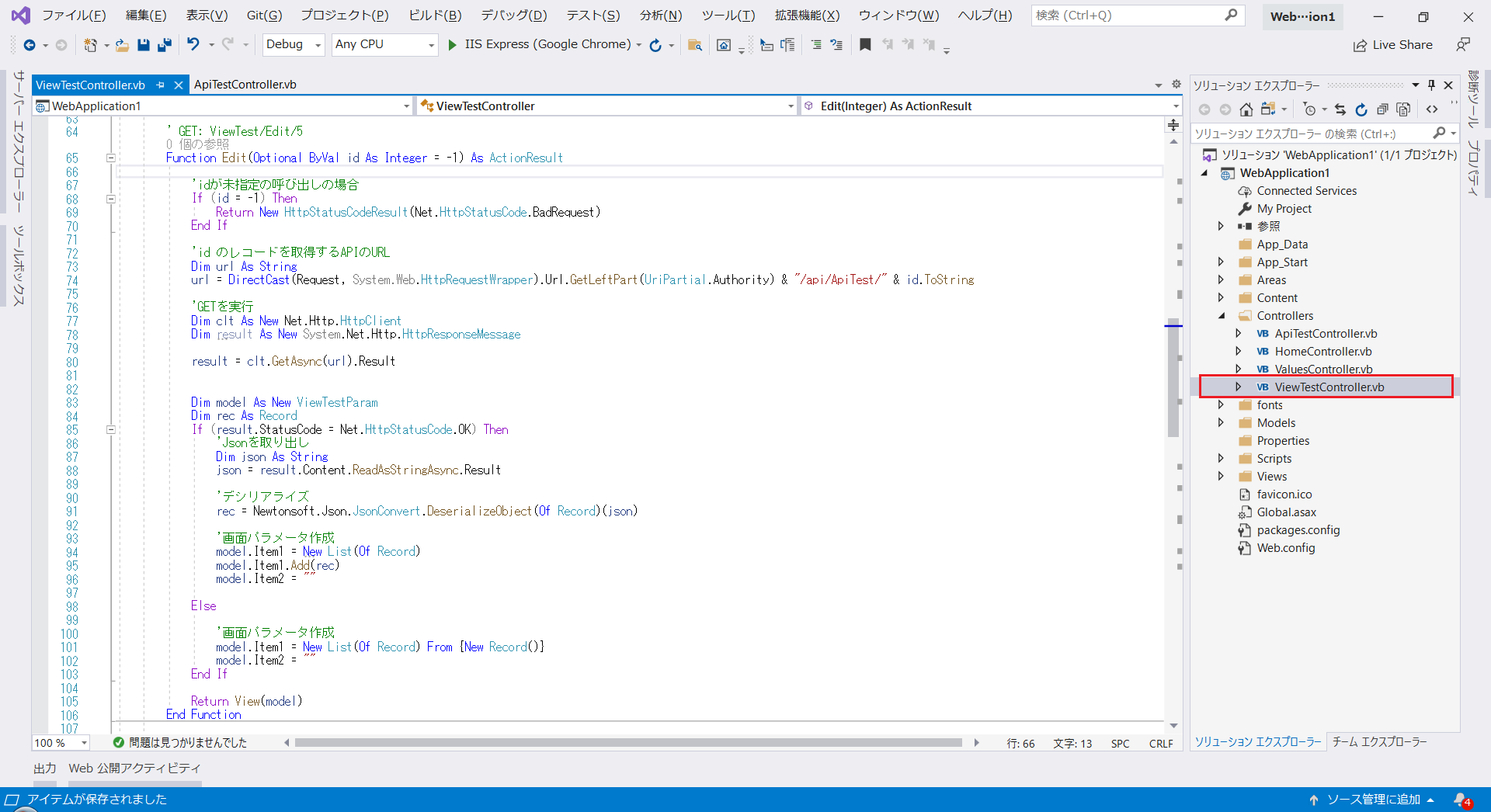The width and height of the screenshot is (1491, 812).
Task: Expand the Models folder
Action: coord(1222,422)
